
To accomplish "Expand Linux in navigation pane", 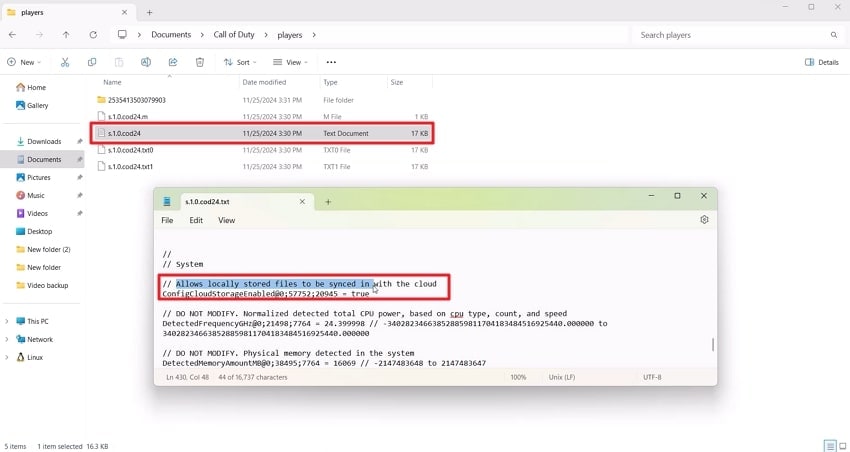I will point(7,357).
